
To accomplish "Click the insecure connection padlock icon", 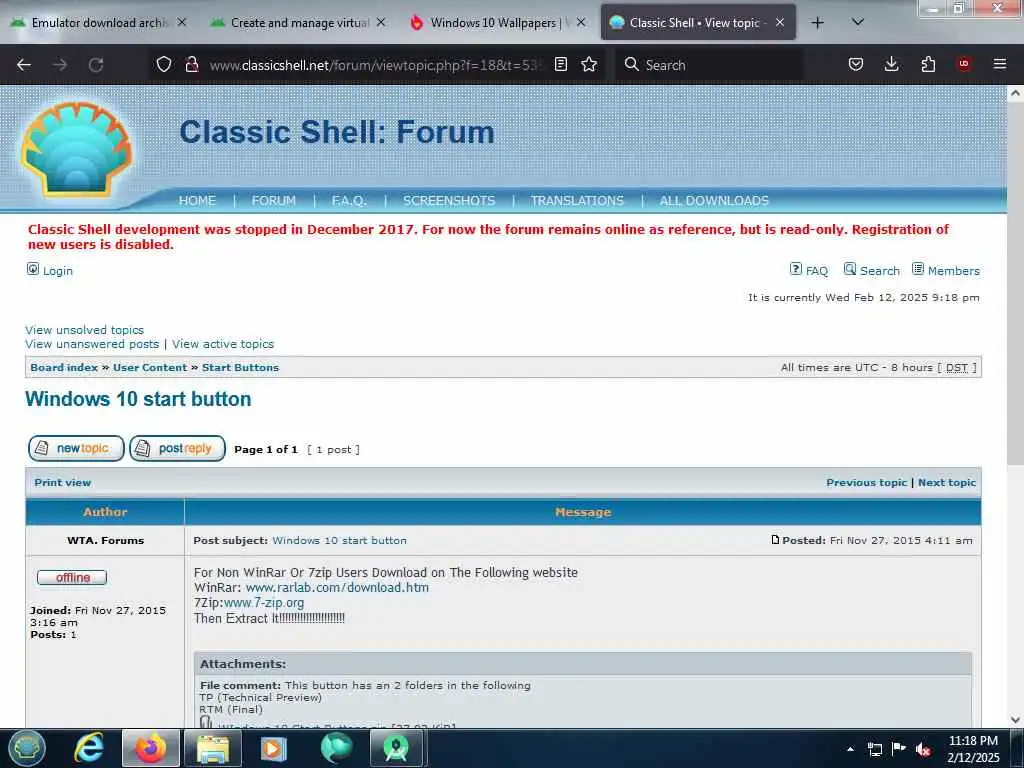I will coord(191,64).
